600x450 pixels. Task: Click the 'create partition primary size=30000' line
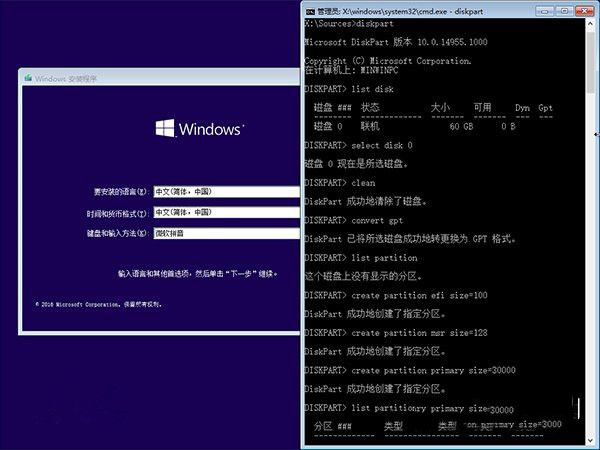(x=410, y=370)
